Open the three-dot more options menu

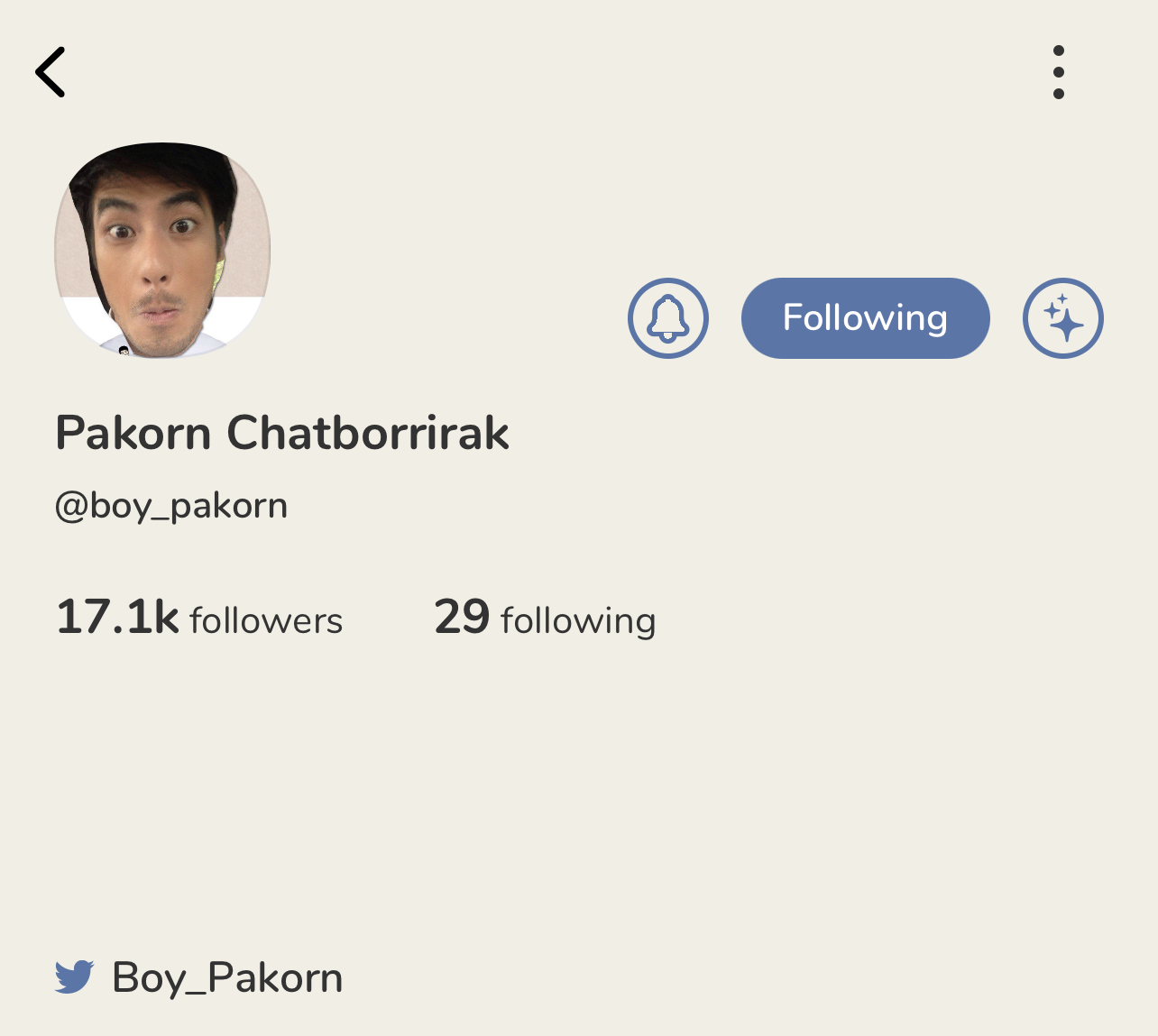(1059, 72)
